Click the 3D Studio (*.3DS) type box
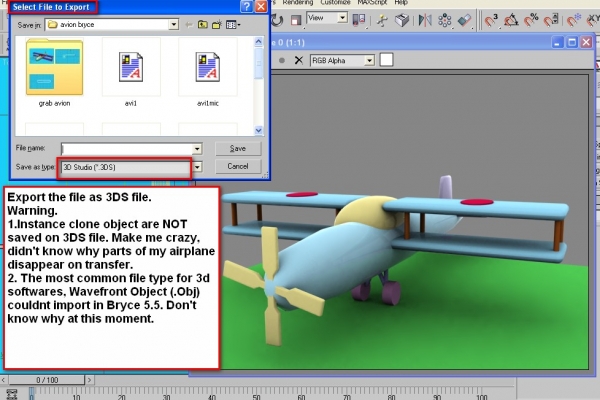600x400 pixels. pos(126,167)
